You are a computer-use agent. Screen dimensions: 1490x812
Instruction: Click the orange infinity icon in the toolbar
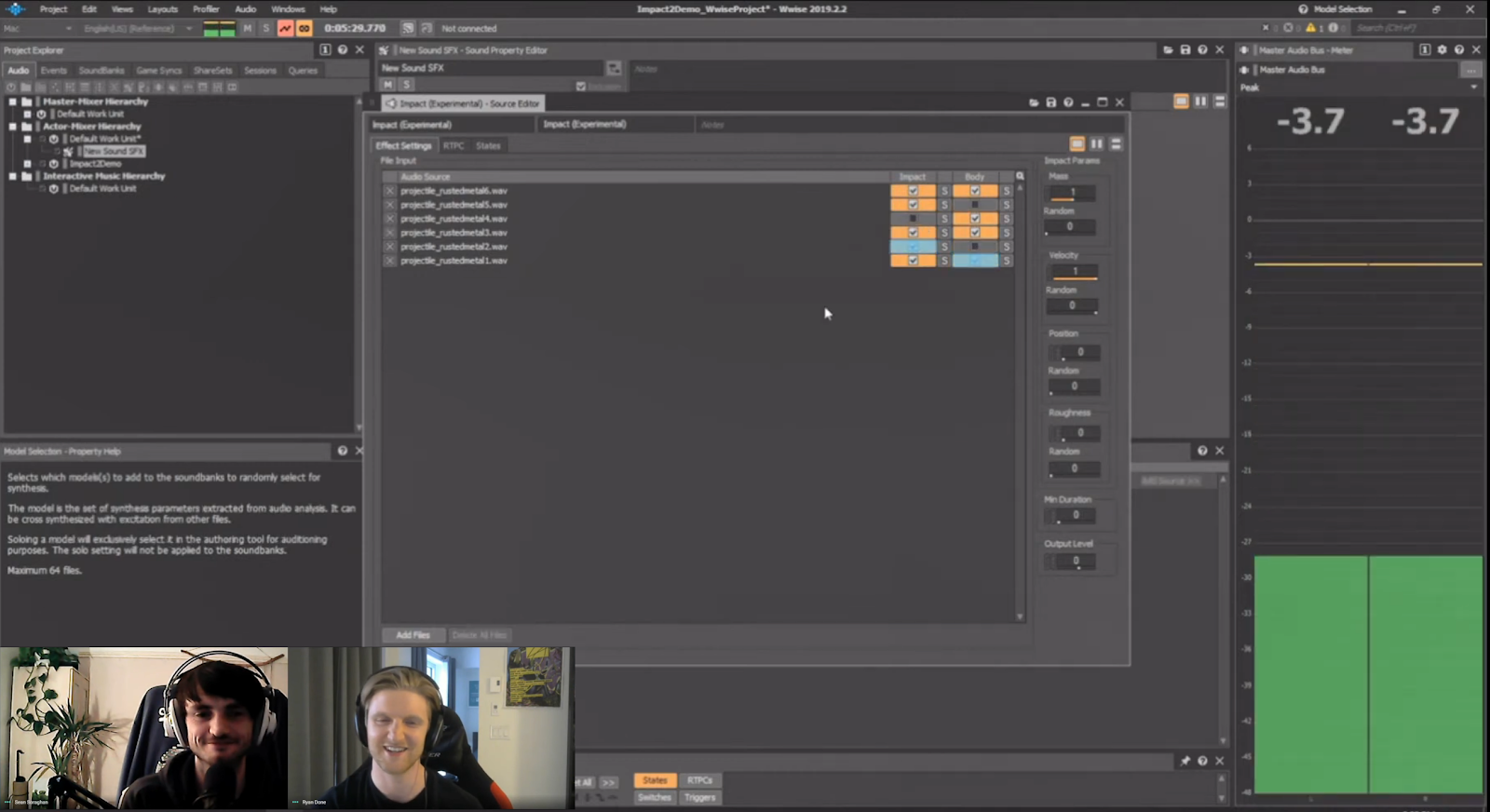pos(304,29)
